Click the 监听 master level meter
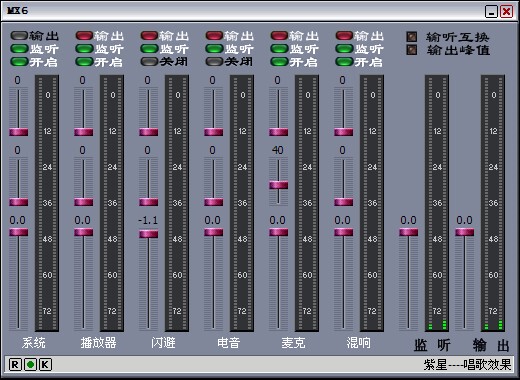520x380 pixels. (x=437, y=203)
